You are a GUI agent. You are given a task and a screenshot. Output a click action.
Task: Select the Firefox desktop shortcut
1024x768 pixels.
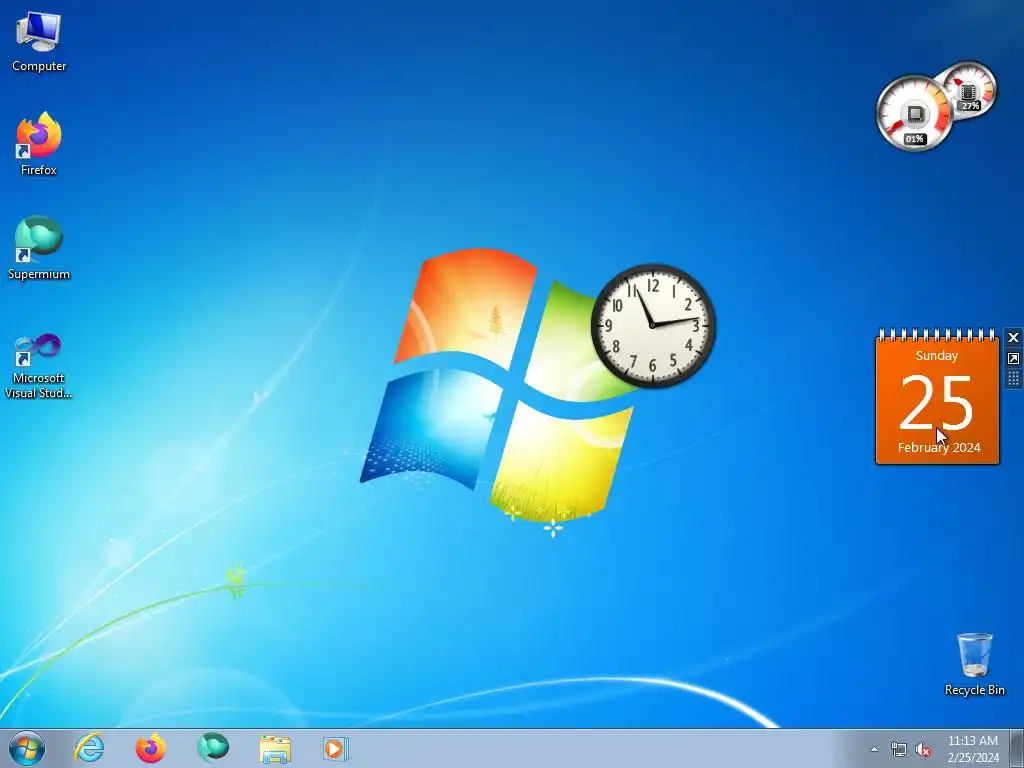(39, 144)
